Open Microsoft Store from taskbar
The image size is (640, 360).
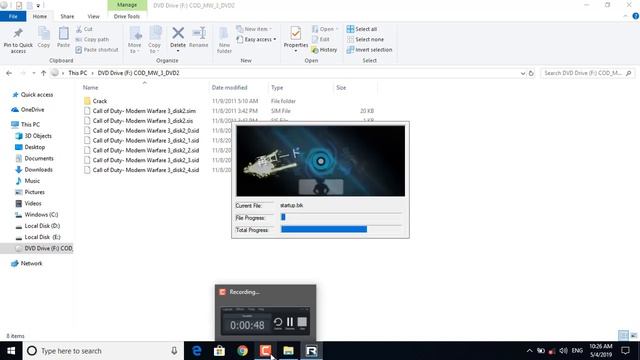point(219,351)
